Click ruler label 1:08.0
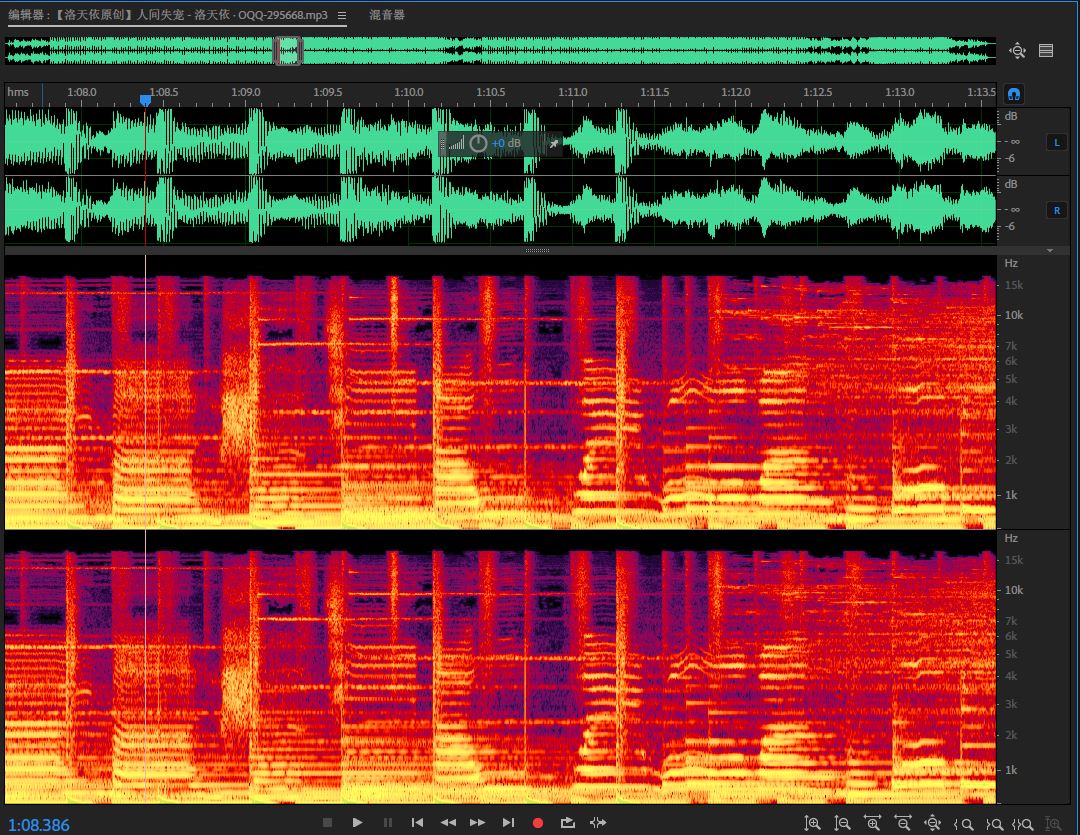Viewport: 1080px width, 835px height. [x=82, y=92]
